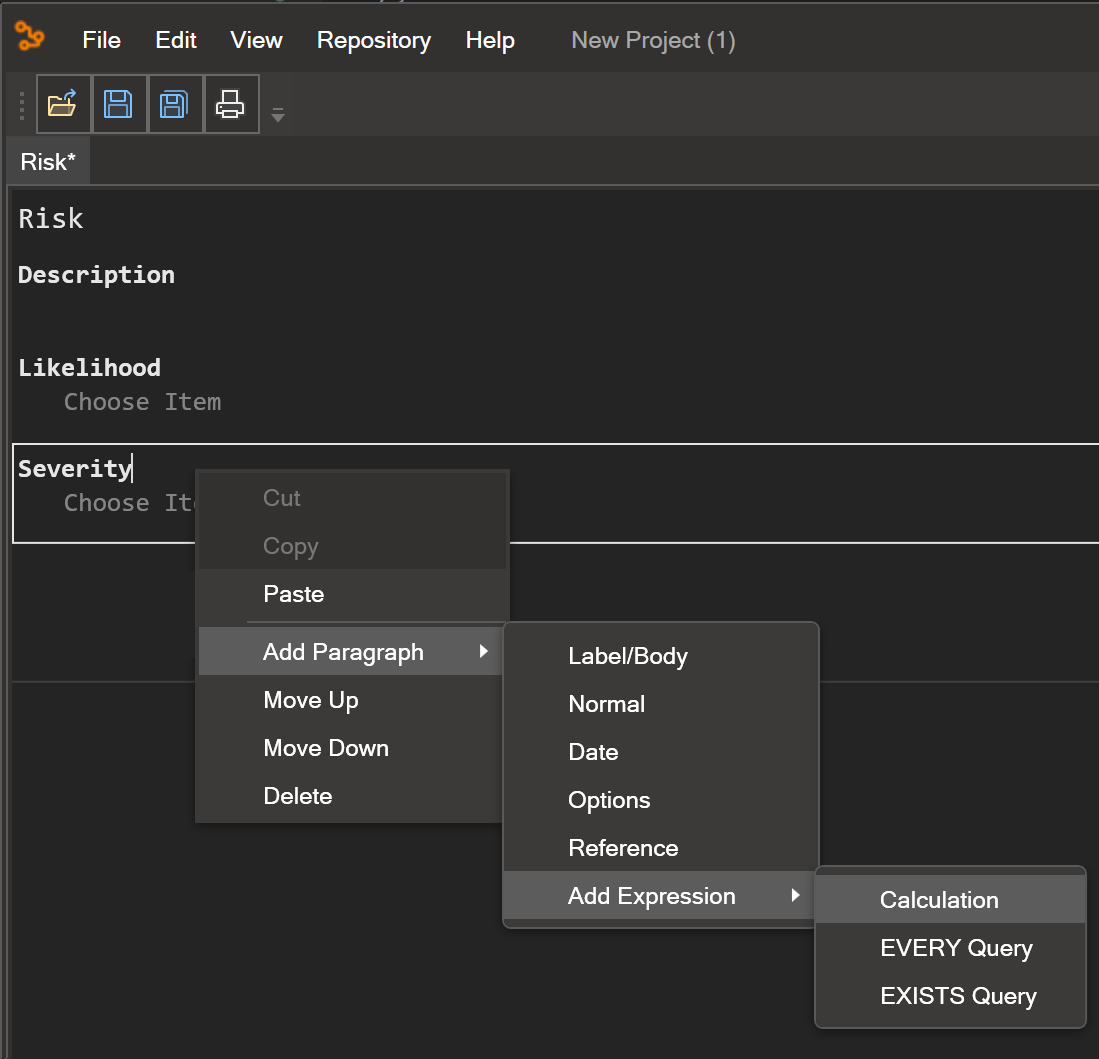The height and width of the screenshot is (1059, 1099).
Task: Open the View menu
Action: [x=256, y=40]
